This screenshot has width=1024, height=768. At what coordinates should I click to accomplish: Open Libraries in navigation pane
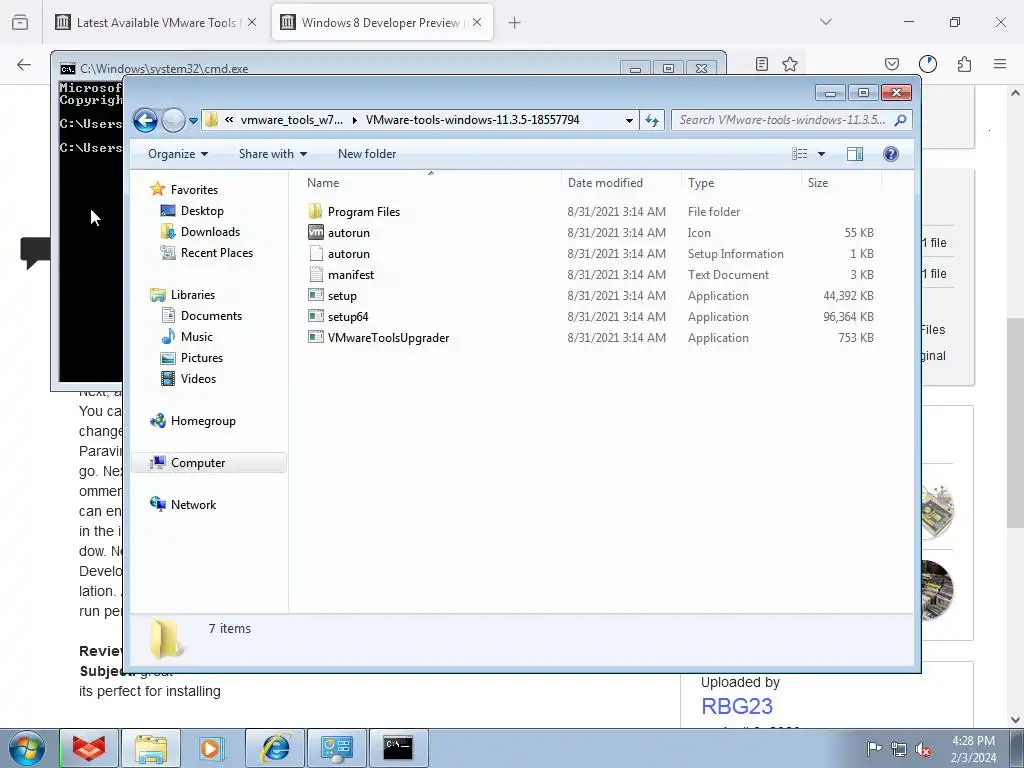193,295
